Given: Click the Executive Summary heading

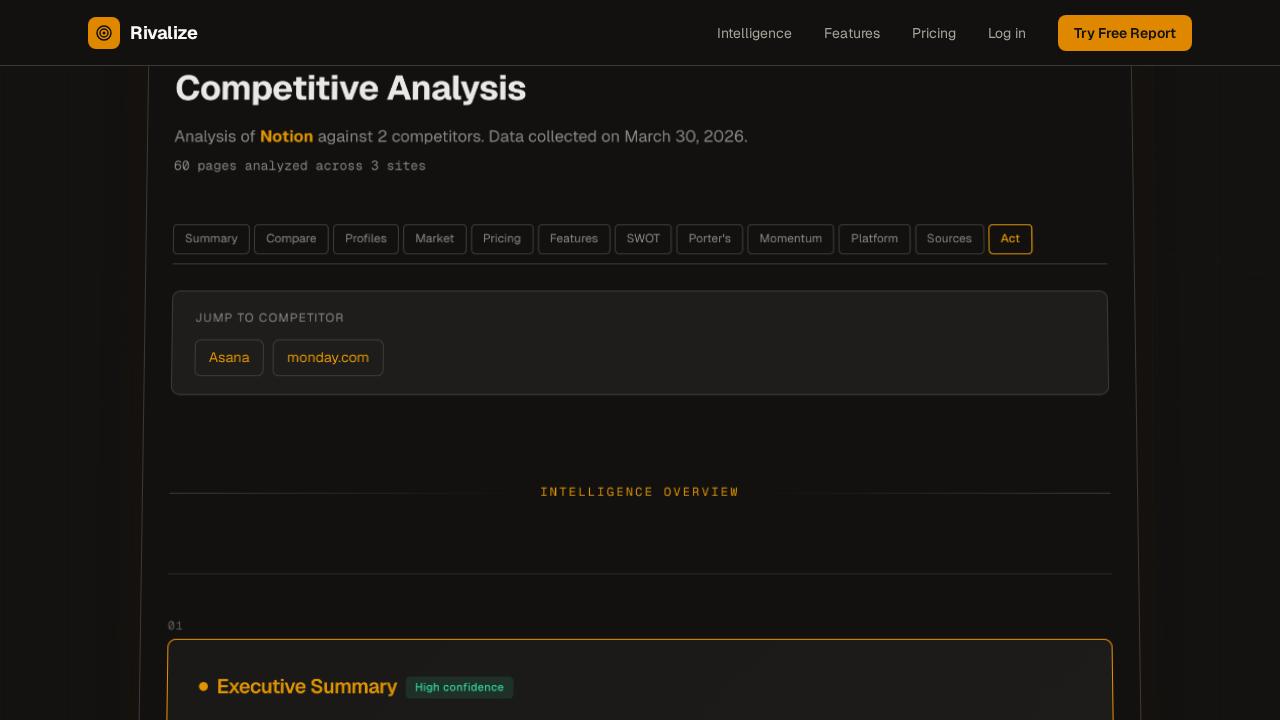Looking at the screenshot, I should 307,687.
